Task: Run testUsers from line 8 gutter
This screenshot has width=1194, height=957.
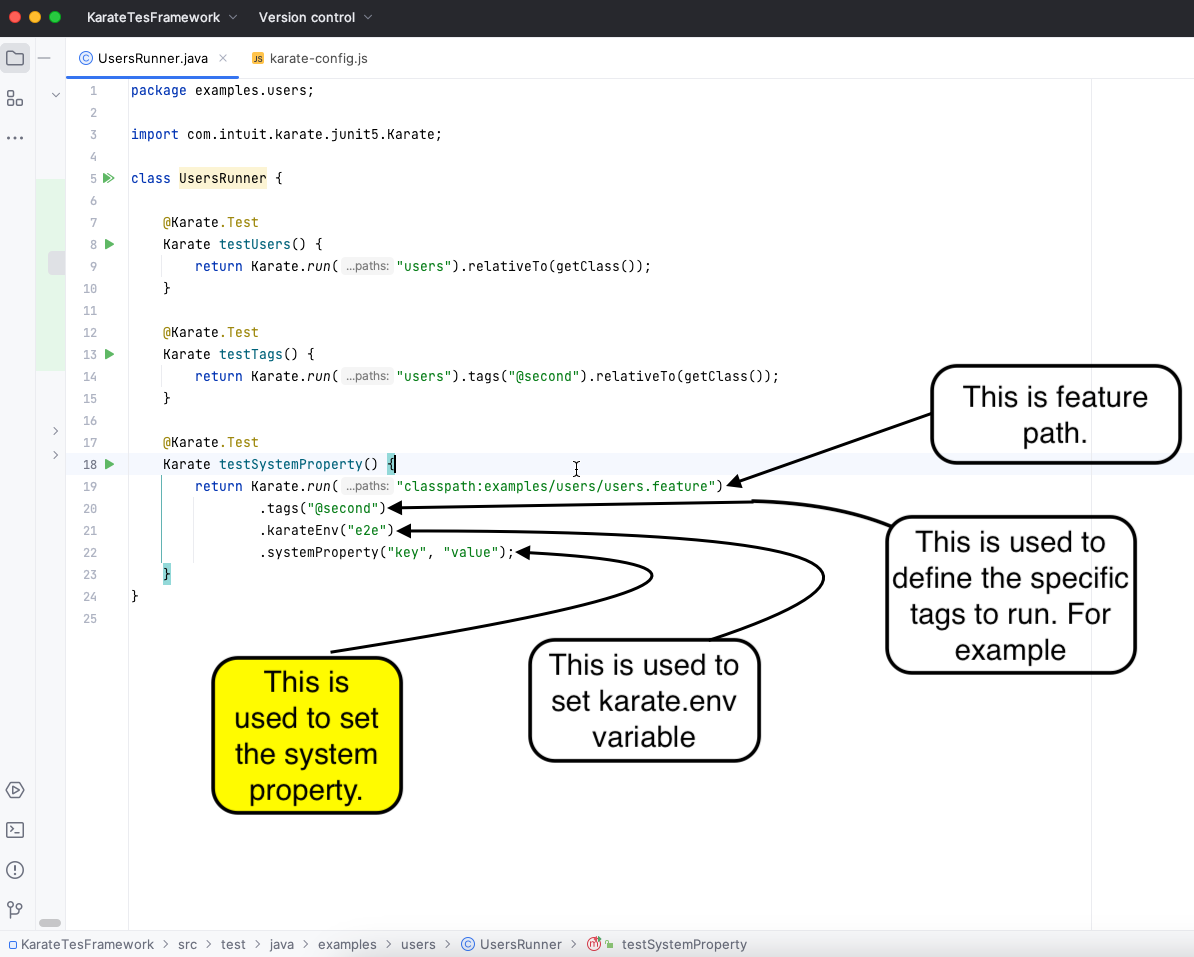Action: [x=109, y=244]
